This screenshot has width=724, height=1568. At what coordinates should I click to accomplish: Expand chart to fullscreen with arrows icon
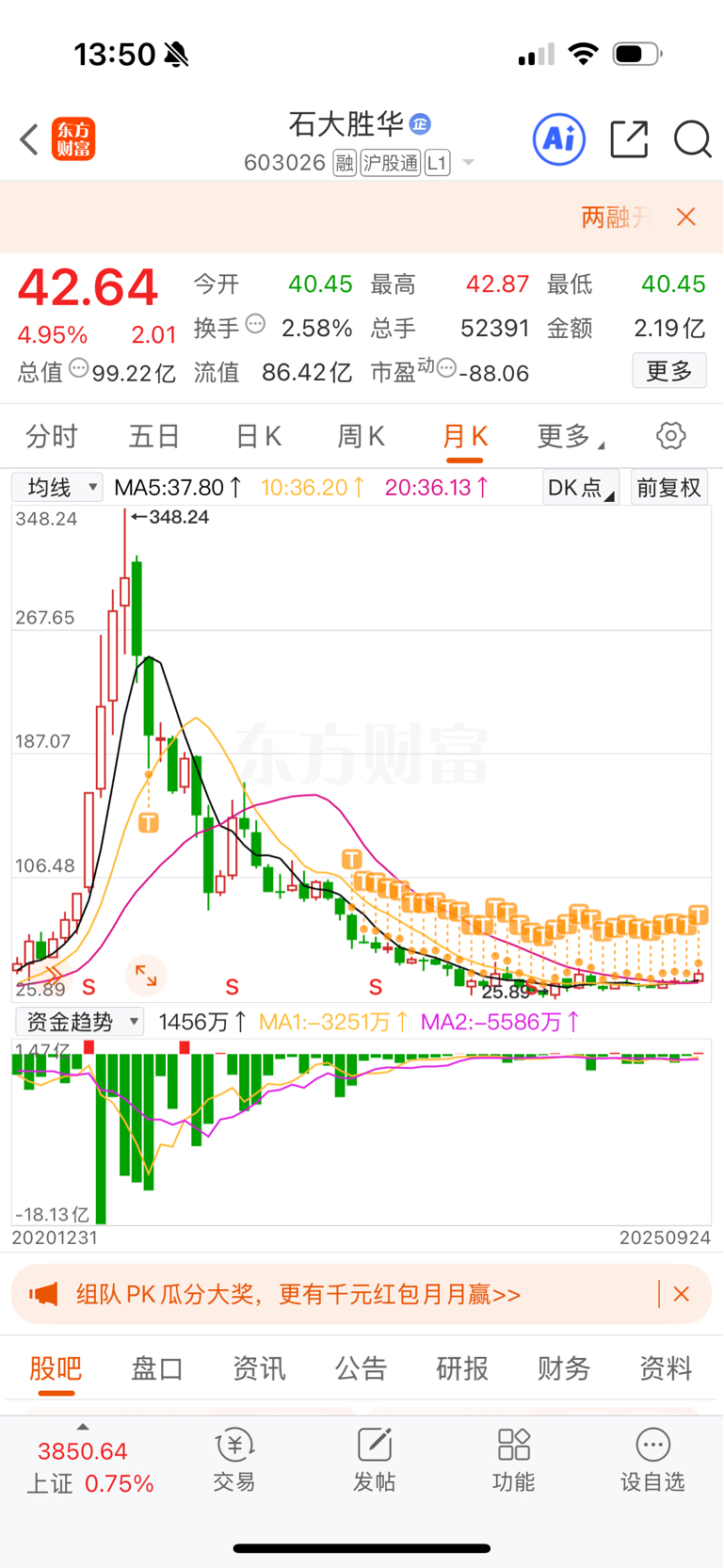point(146,976)
